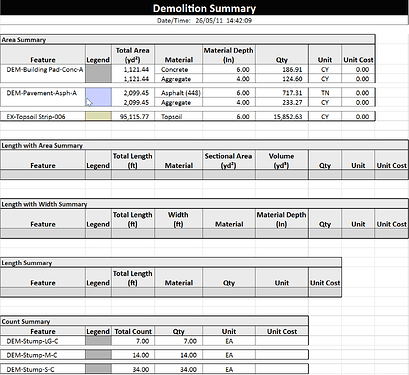Click the 95,115.77 total area cell
The image size is (409, 375).
[134, 117]
